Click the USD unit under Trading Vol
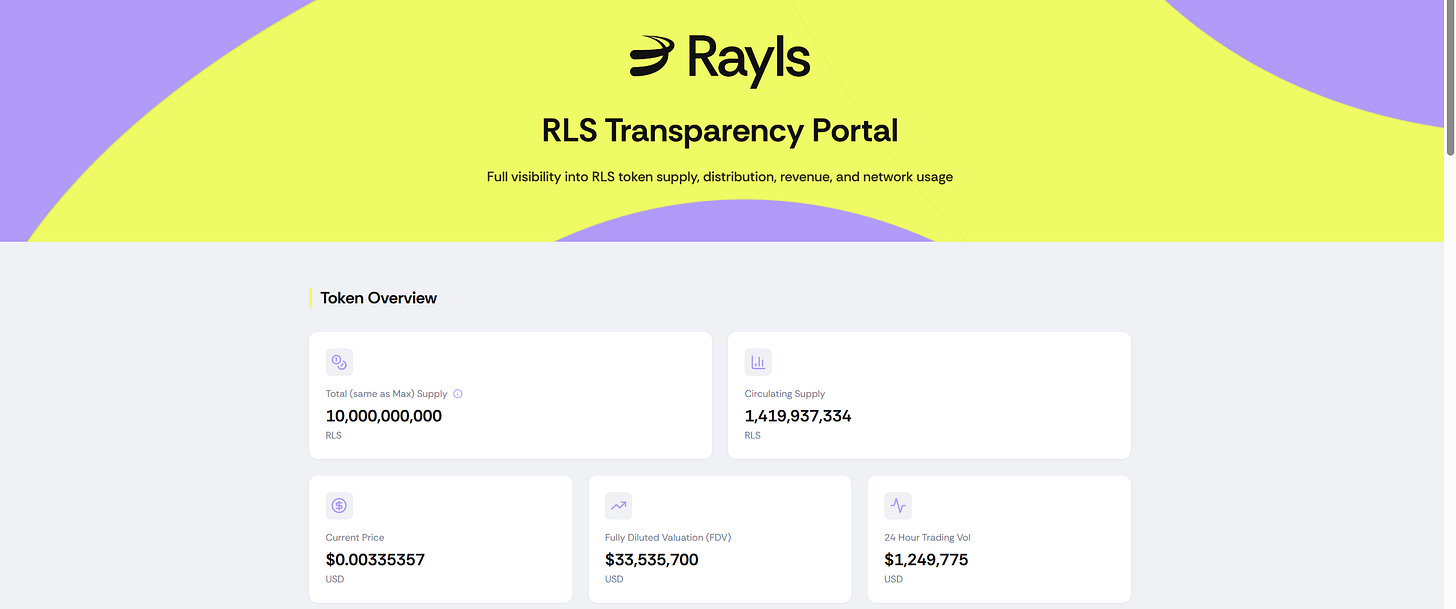Image resolution: width=1456 pixels, height=609 pixels. click(893, 580)
